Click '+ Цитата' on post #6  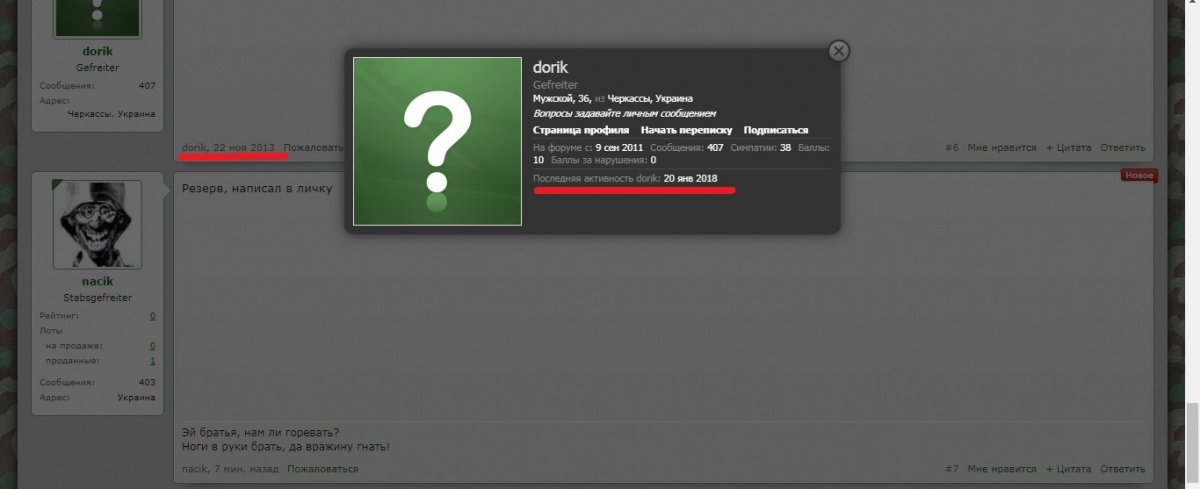tap(1069, 148)
